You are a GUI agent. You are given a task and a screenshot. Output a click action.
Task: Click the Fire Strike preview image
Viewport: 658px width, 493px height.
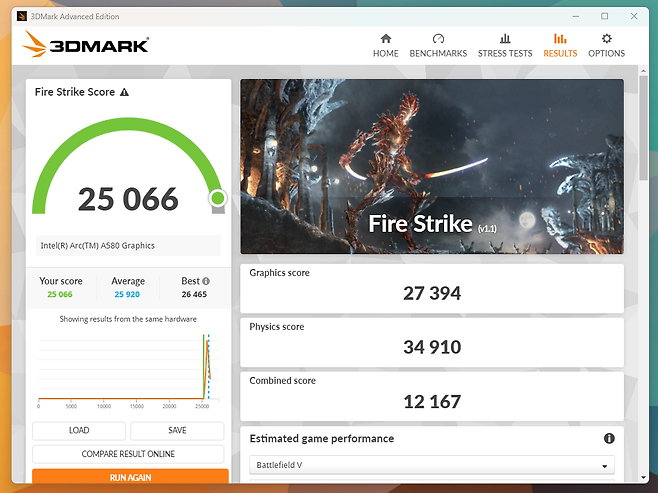431,167
